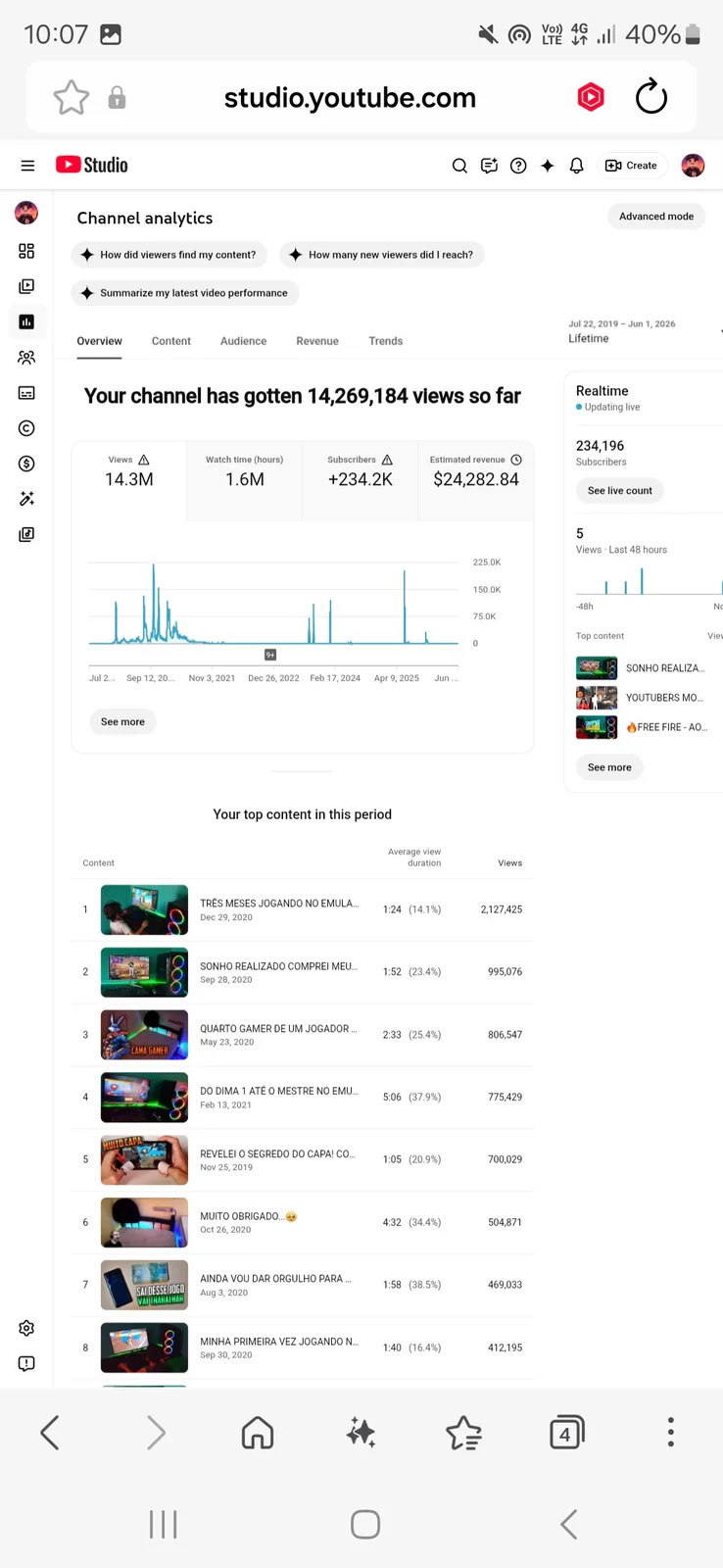This screenshot has height=1568, width=723.
Task: Click the Create button
Action: click(632, 166)
